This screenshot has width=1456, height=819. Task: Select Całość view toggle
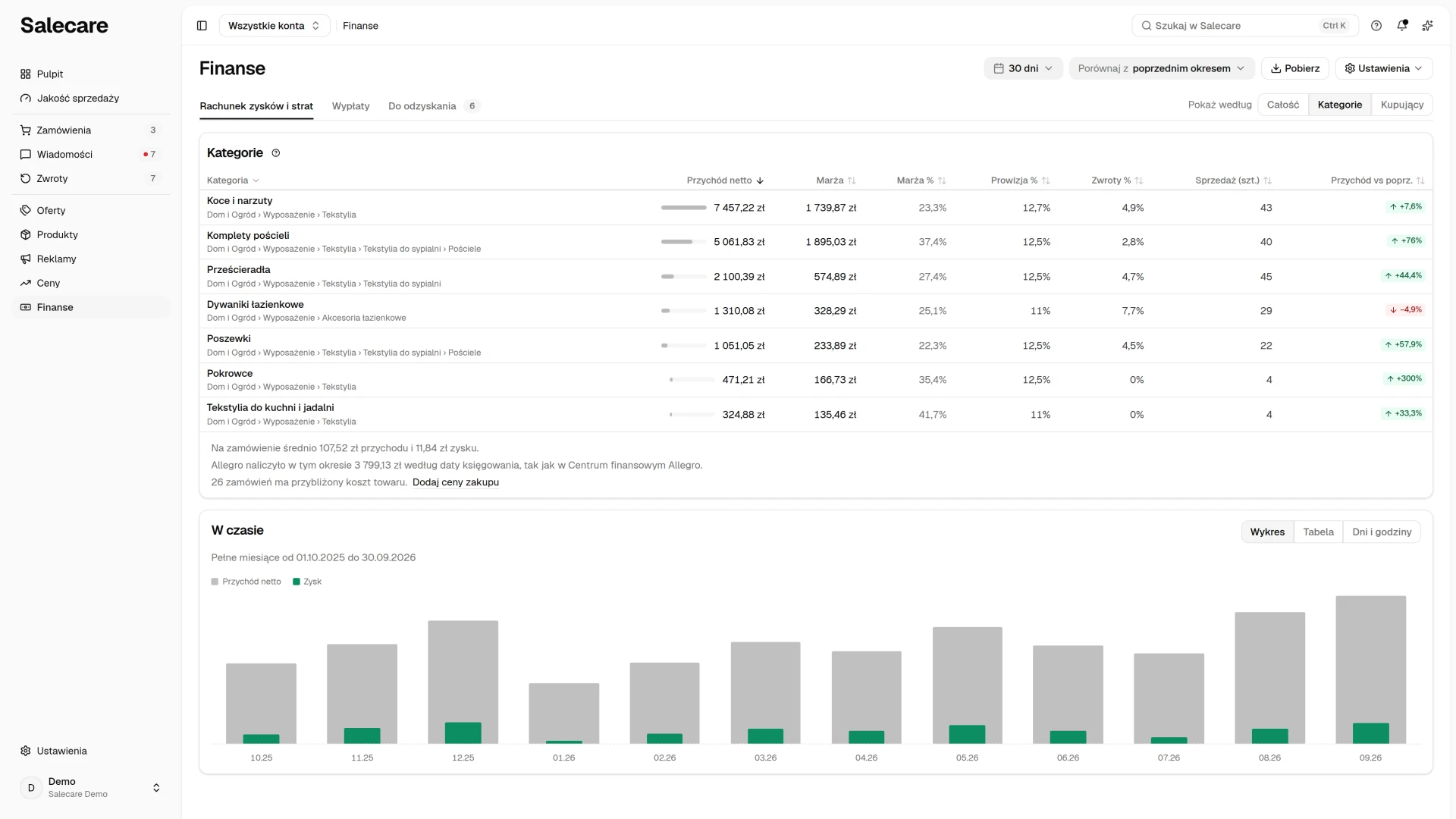[x=1283, y=105]
